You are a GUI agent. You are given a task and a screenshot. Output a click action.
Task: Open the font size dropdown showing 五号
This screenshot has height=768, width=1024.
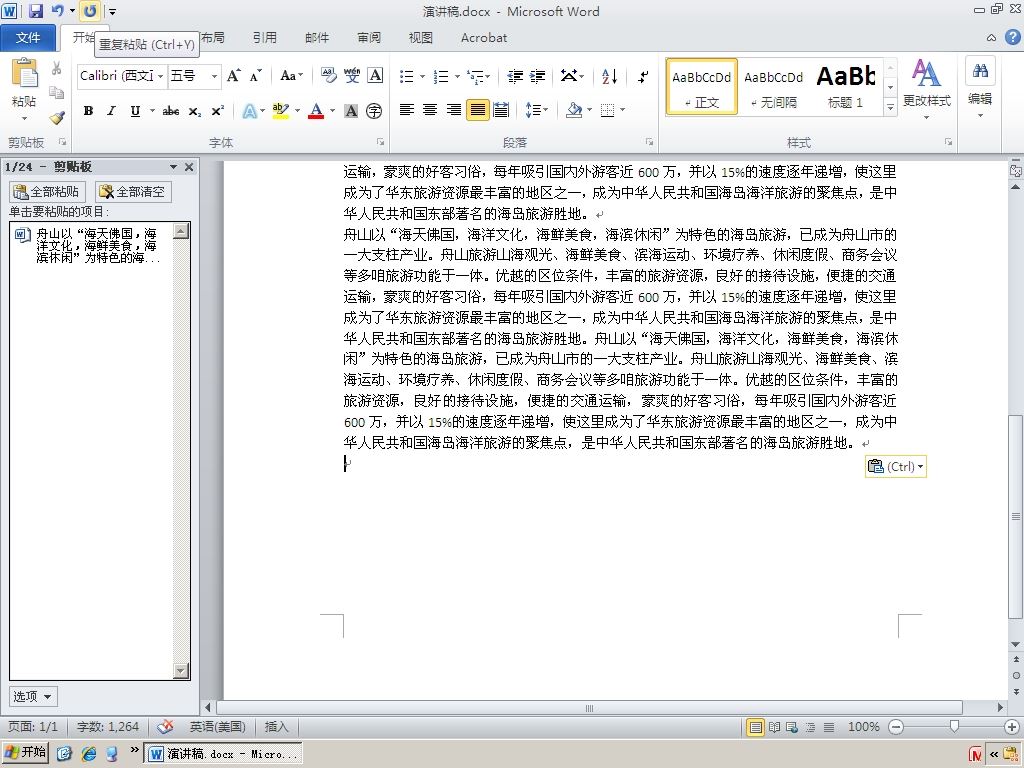point(214,76)
